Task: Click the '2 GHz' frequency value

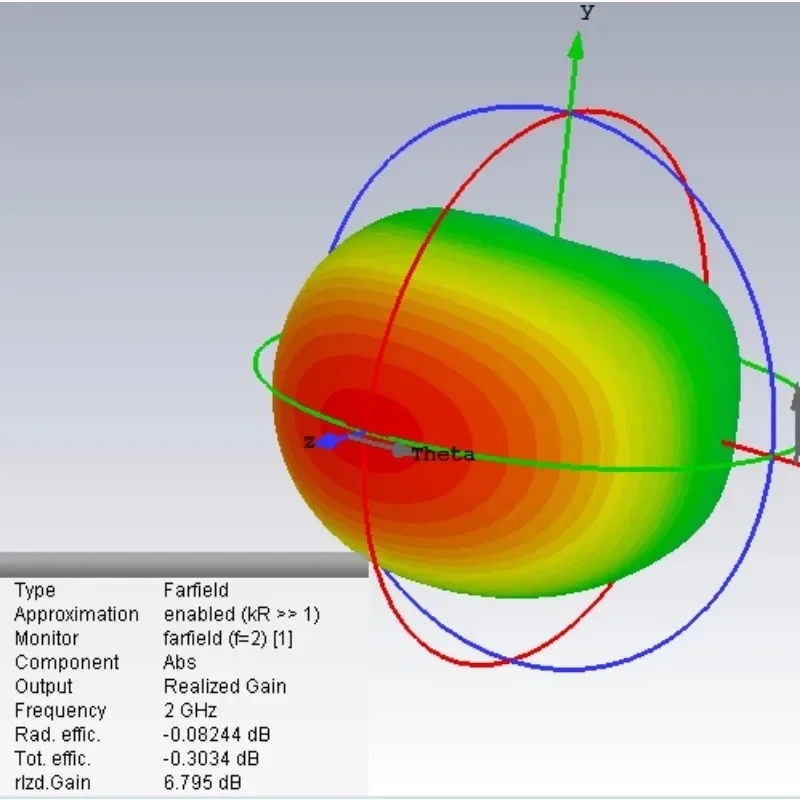Action: [190, 711]
